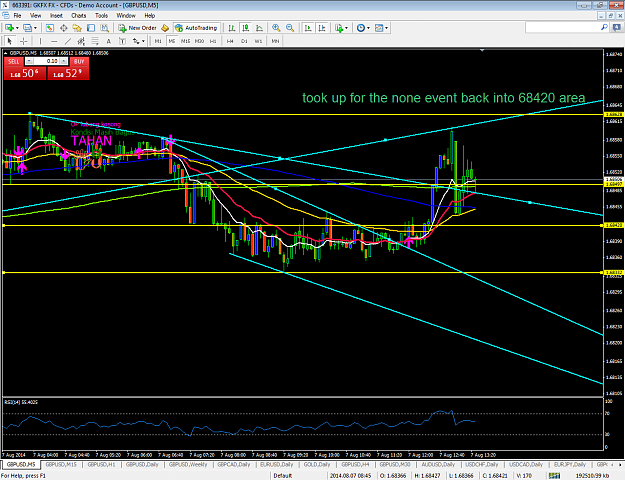Expand the Profiles dropdown arrow
This screenshot has height=480, width=625.
click(35, 28)
